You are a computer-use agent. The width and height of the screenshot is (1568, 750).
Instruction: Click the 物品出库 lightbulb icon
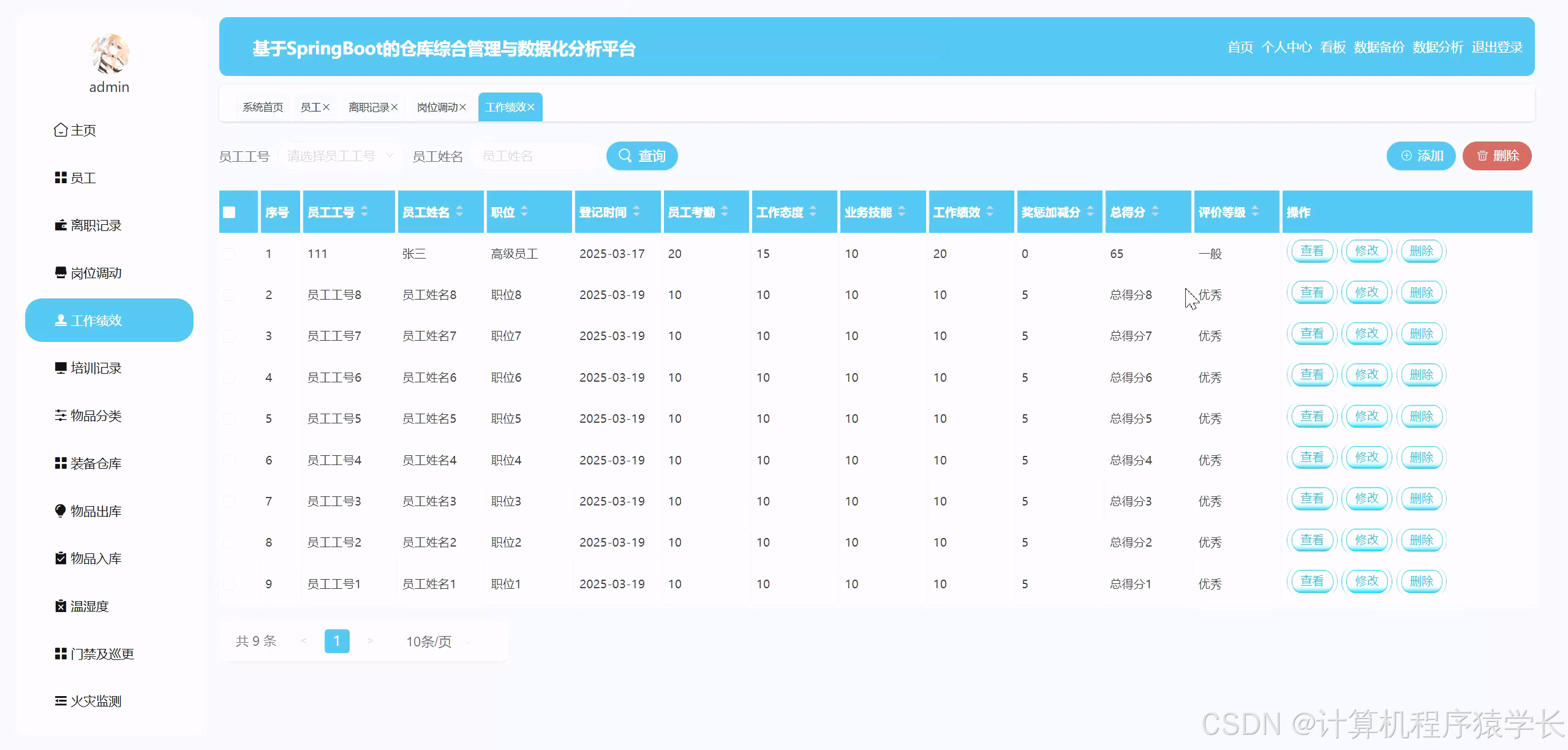tap(60, 511)
